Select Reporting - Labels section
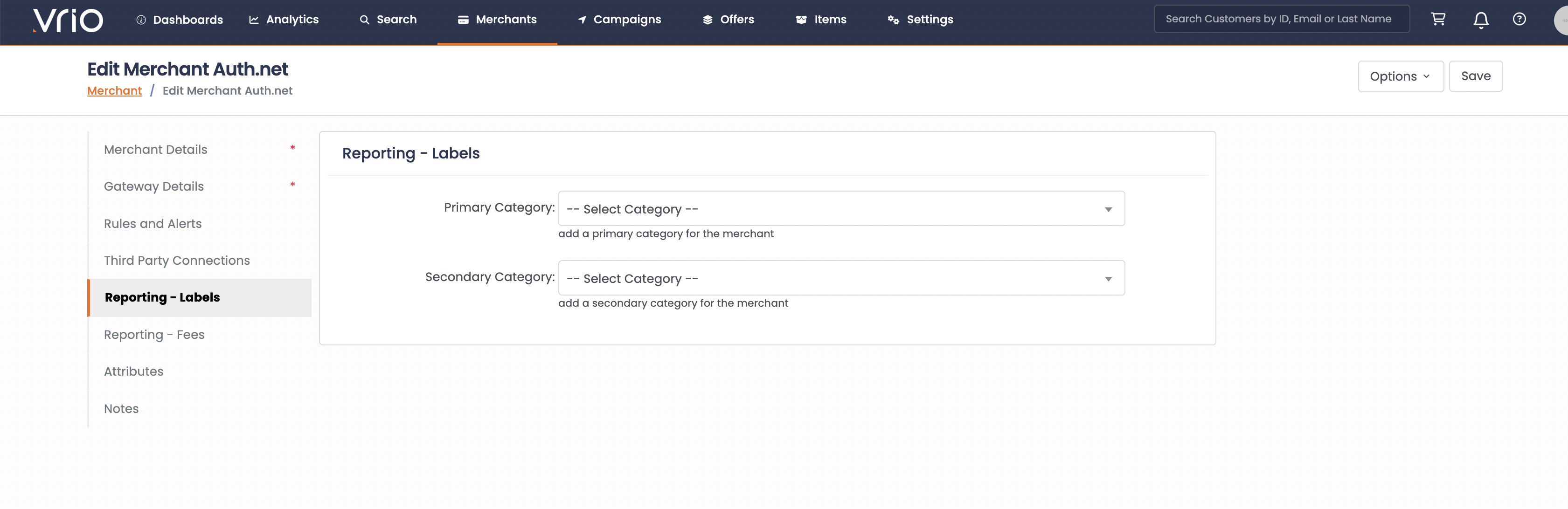This screenshot has height=509, width=1568. coord(200,298)
